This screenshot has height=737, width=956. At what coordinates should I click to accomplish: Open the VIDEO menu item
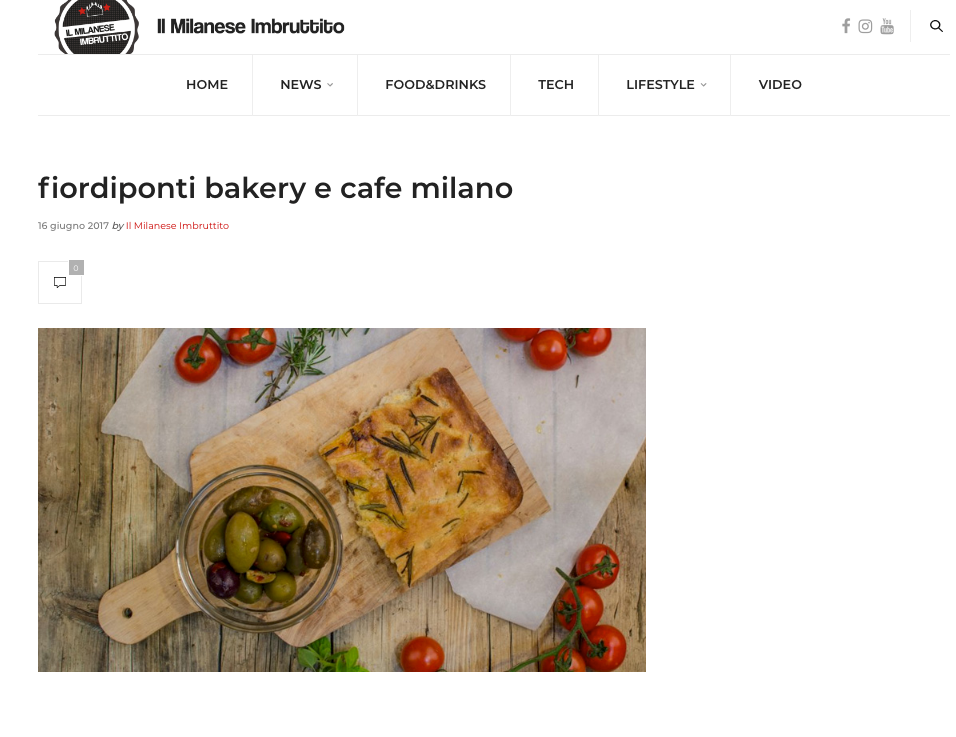(x=780, y=85)
